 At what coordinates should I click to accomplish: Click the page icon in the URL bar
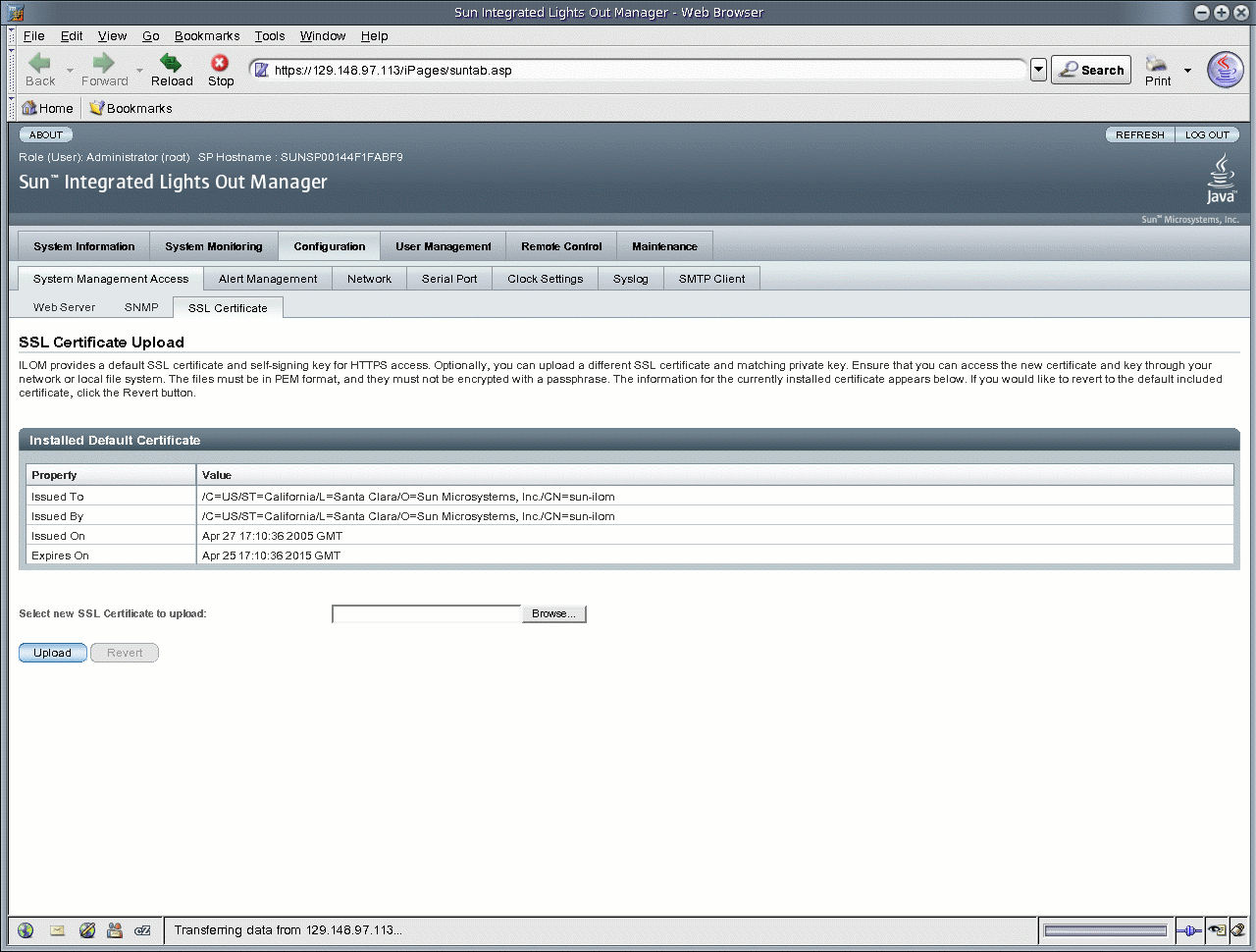pos(262,70)
